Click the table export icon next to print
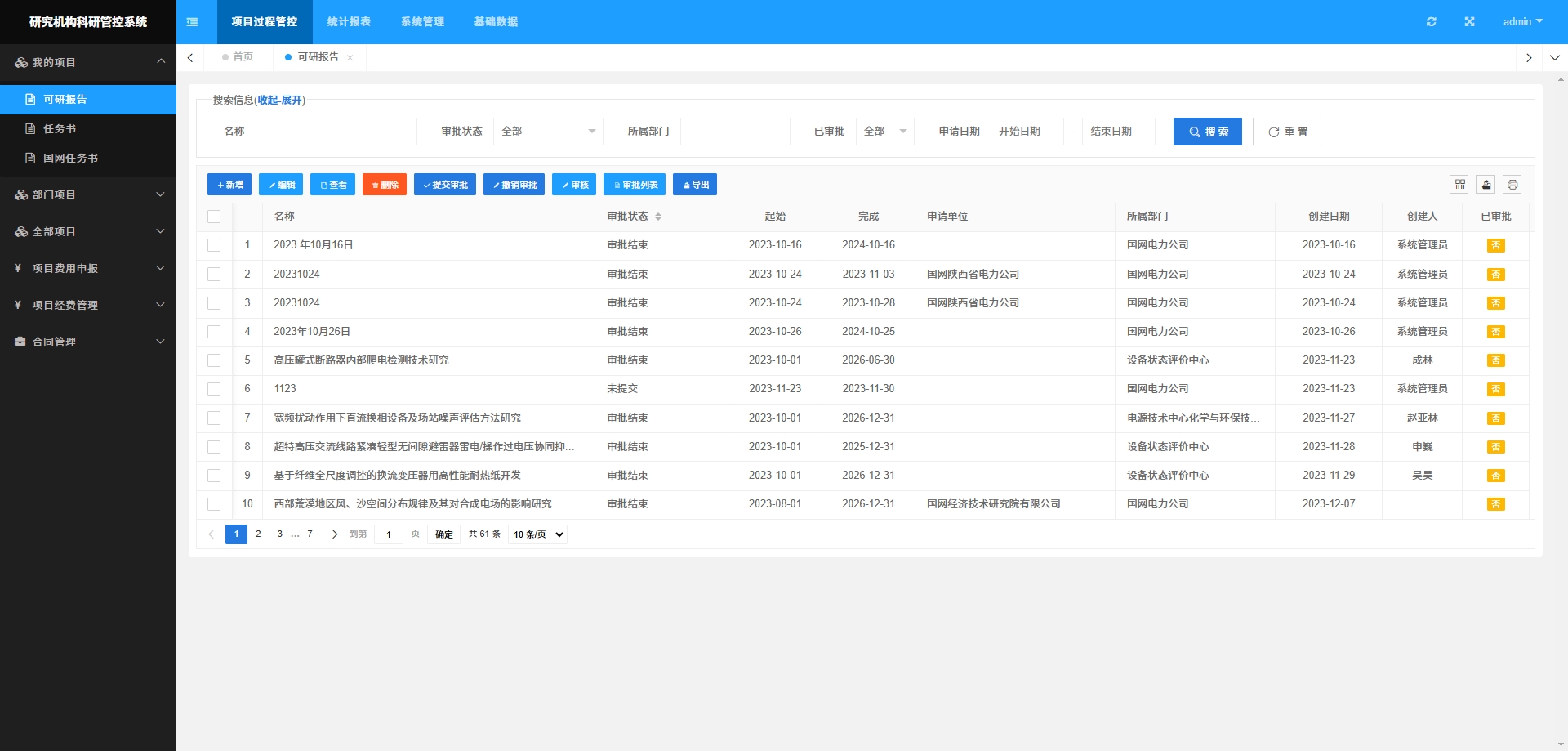Screen dimensions: 1568x751 [1486, 185]
